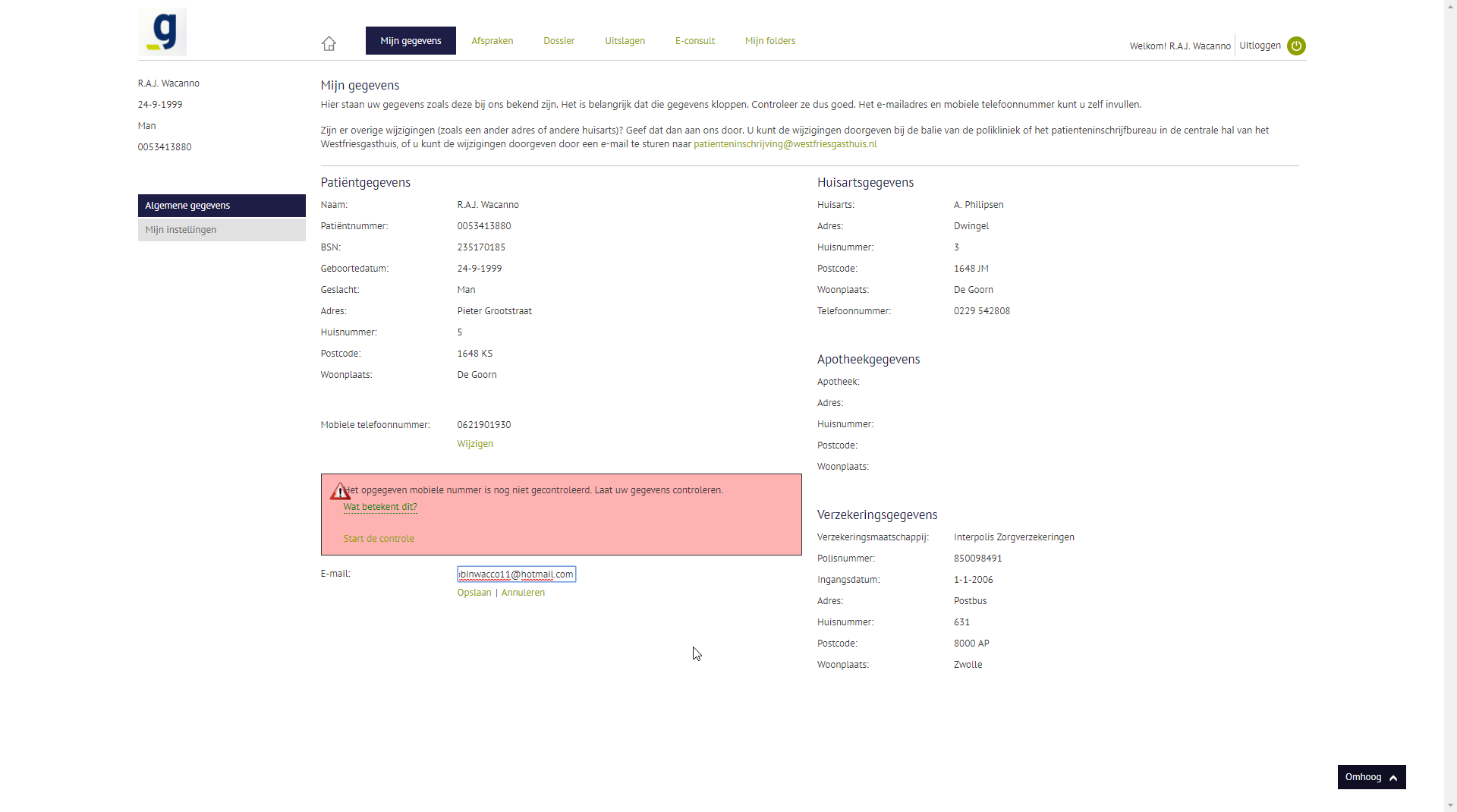The width and height of the screenshot is (1457, 812).
Task: Click into the E-mail input field
Action: [516, 574]
